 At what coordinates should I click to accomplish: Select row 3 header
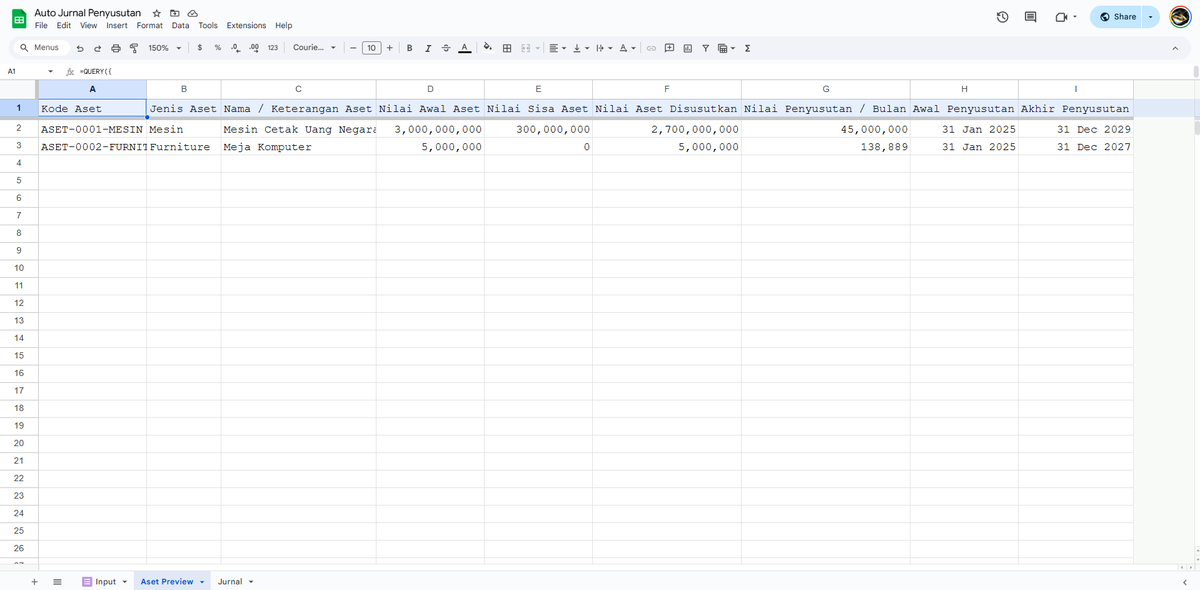coord(19,147)
